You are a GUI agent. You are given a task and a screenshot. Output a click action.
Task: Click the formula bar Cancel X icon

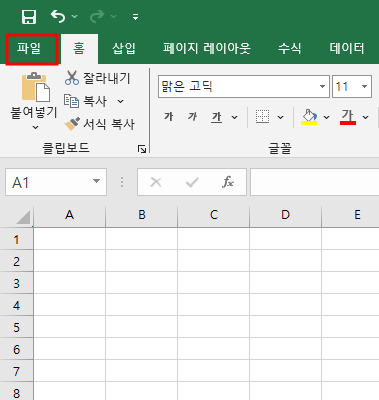[156, 182]
